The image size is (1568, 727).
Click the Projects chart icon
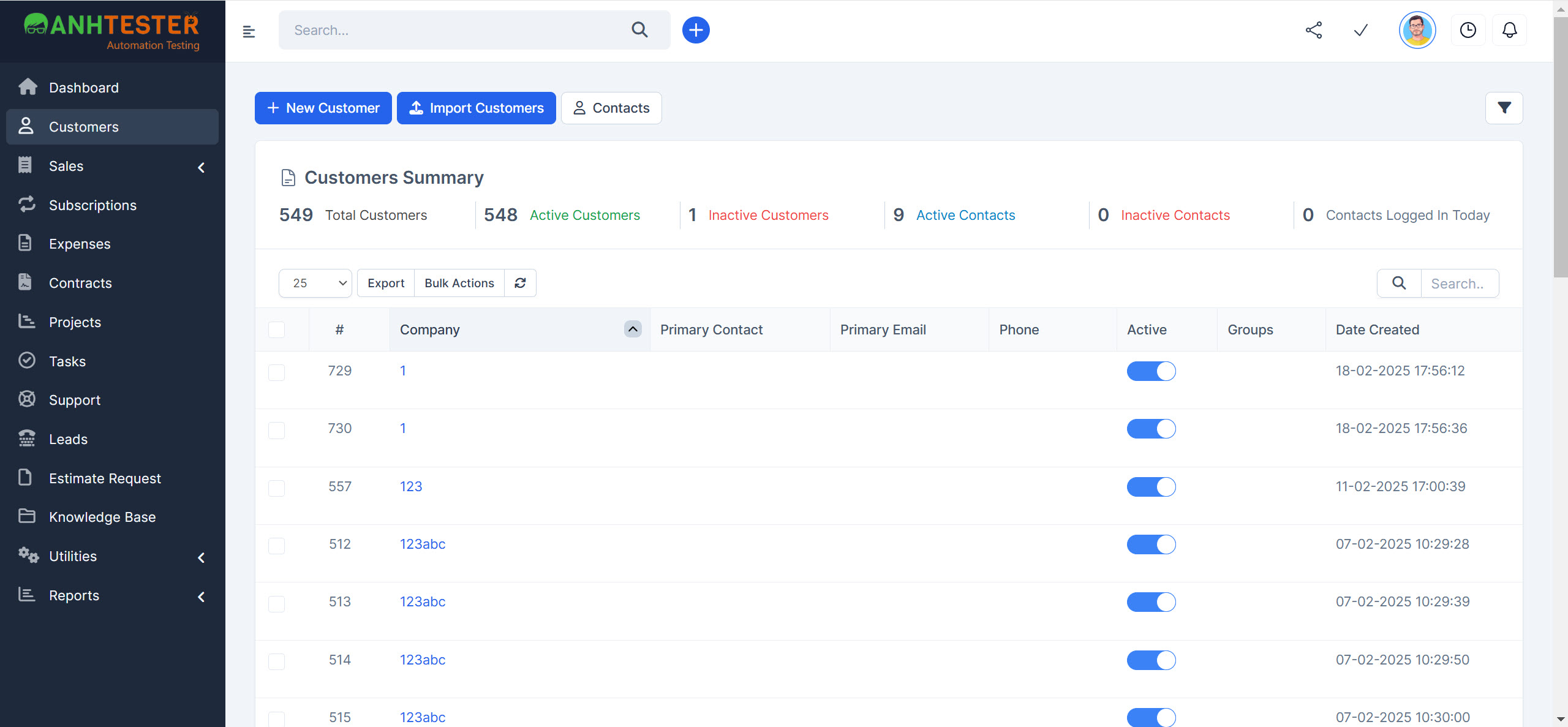(26, 321)
